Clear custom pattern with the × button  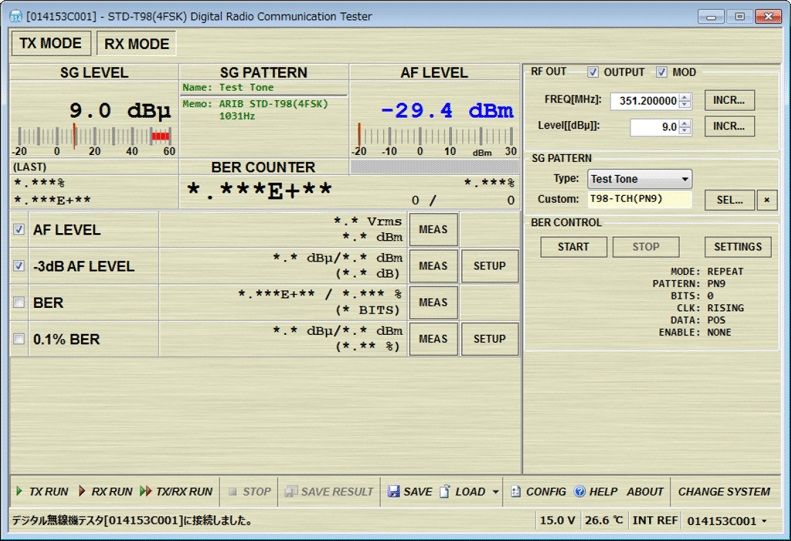coord(766,199)
